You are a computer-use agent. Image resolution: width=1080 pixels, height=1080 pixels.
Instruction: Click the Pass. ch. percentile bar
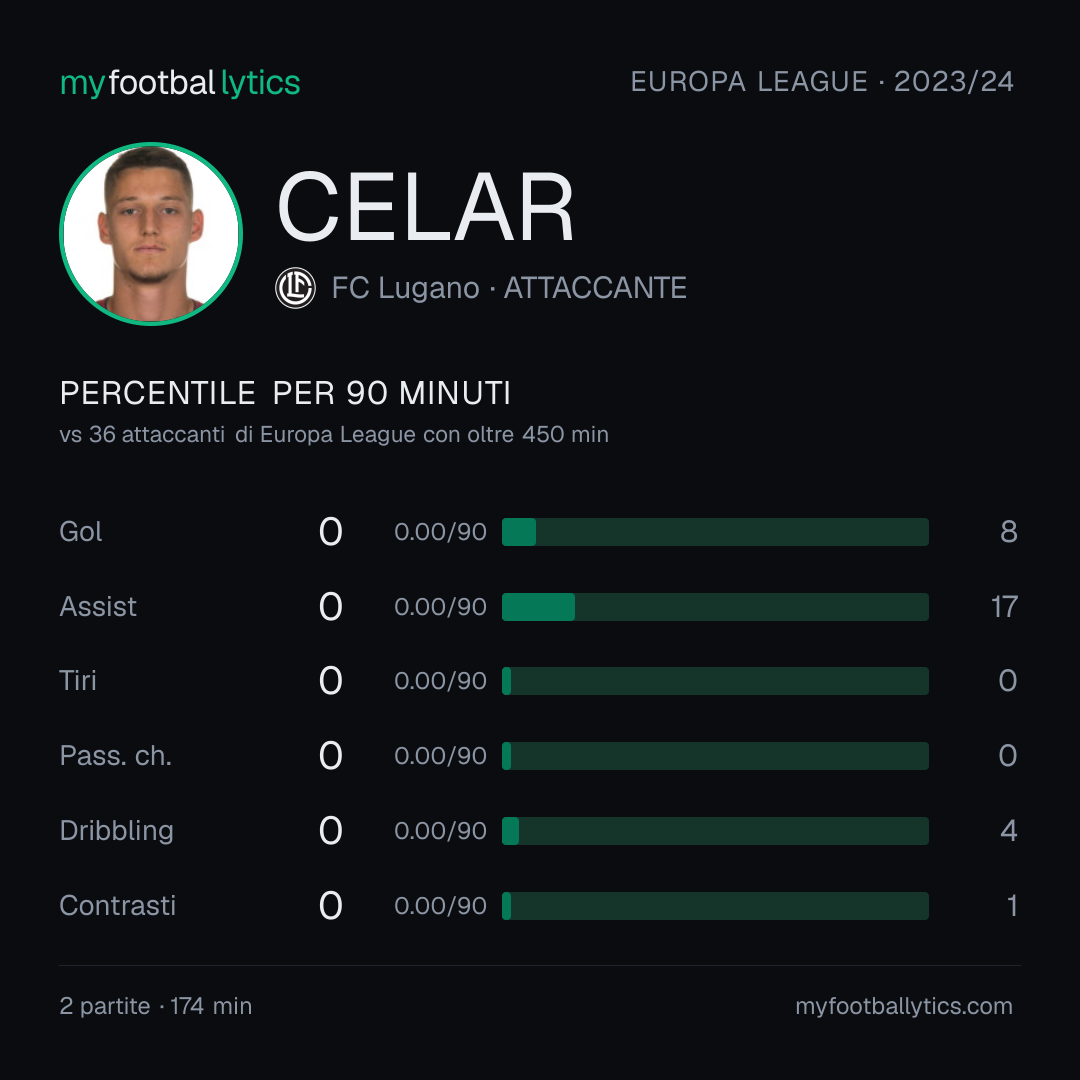(715, 756)
